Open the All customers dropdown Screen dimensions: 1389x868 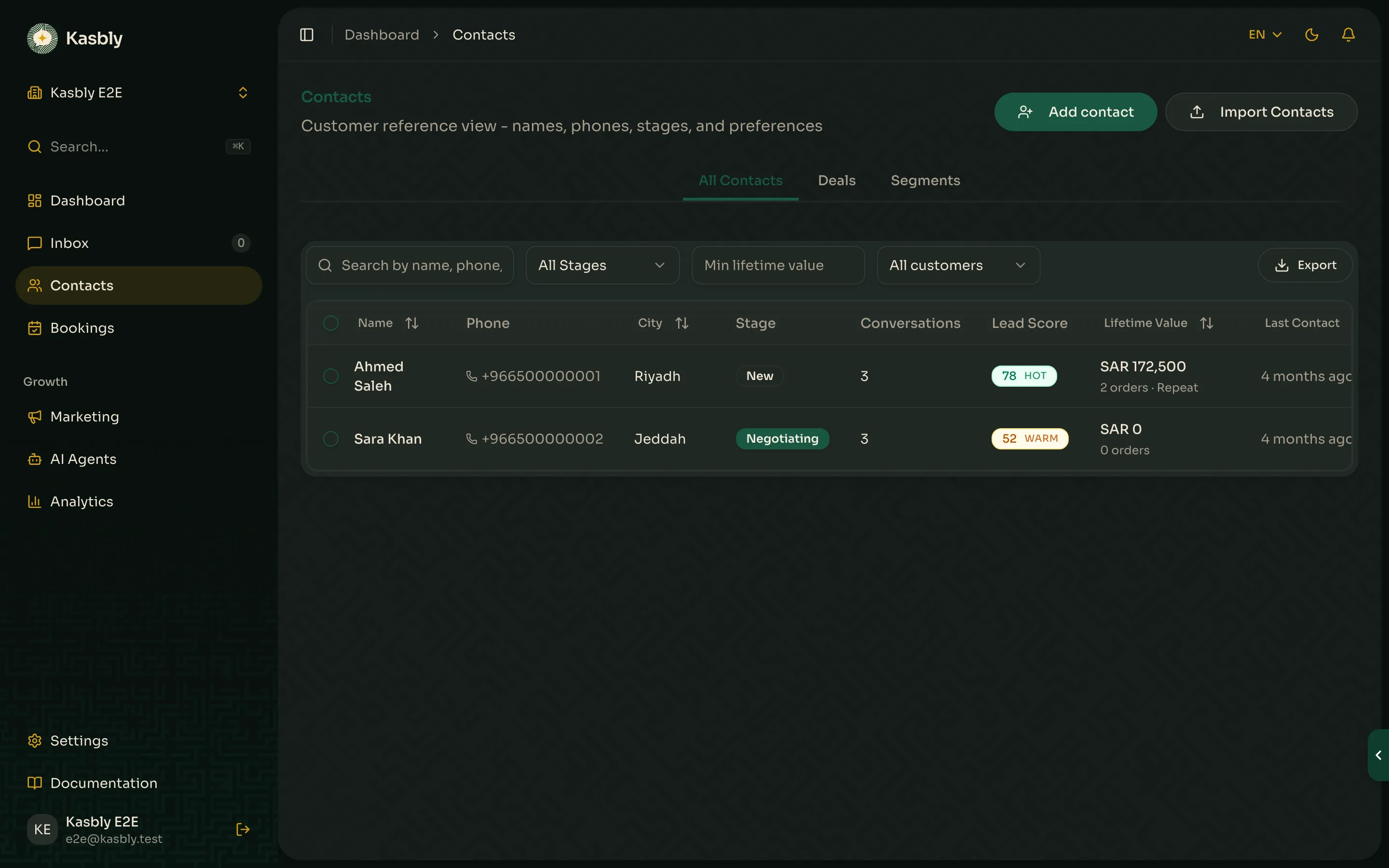[958, 265]
